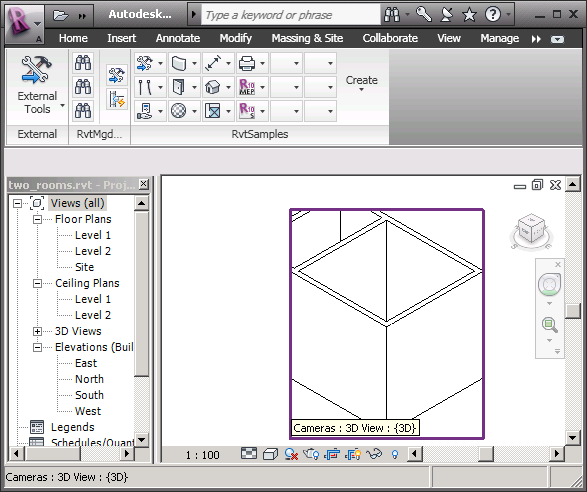Open the View ribbon tab
This screenshot has width=587, height=492.
(448, 38)
